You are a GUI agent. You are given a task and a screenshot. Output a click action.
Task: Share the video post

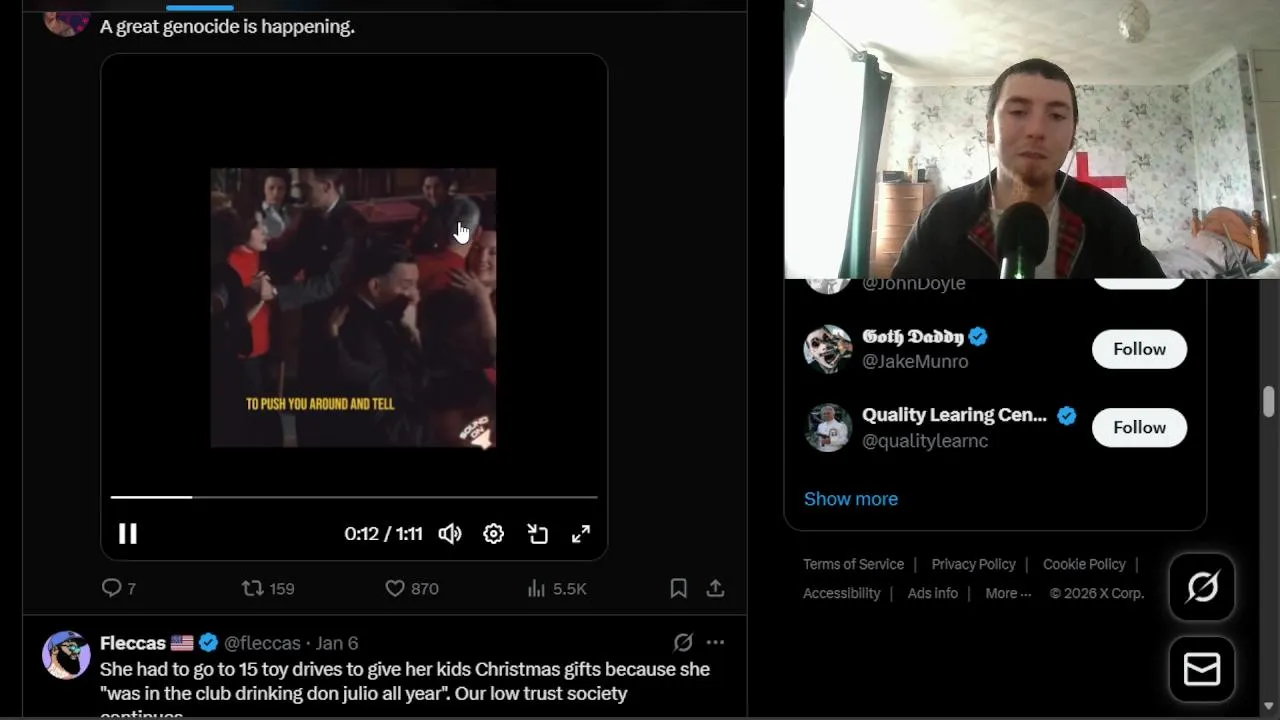(715, 588)
